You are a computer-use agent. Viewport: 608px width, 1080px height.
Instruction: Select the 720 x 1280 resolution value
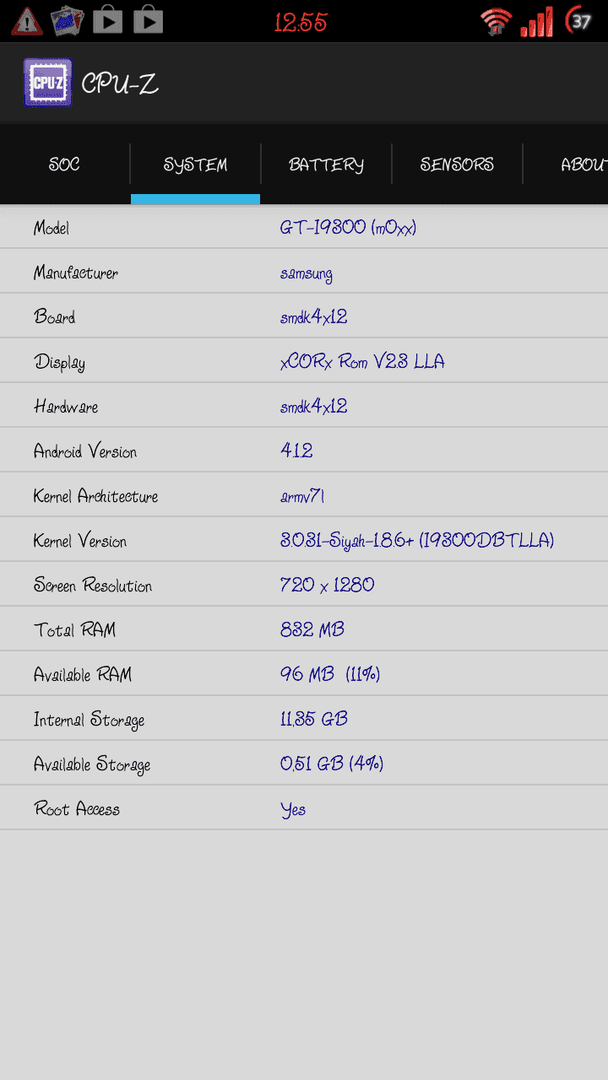(327, 585)
